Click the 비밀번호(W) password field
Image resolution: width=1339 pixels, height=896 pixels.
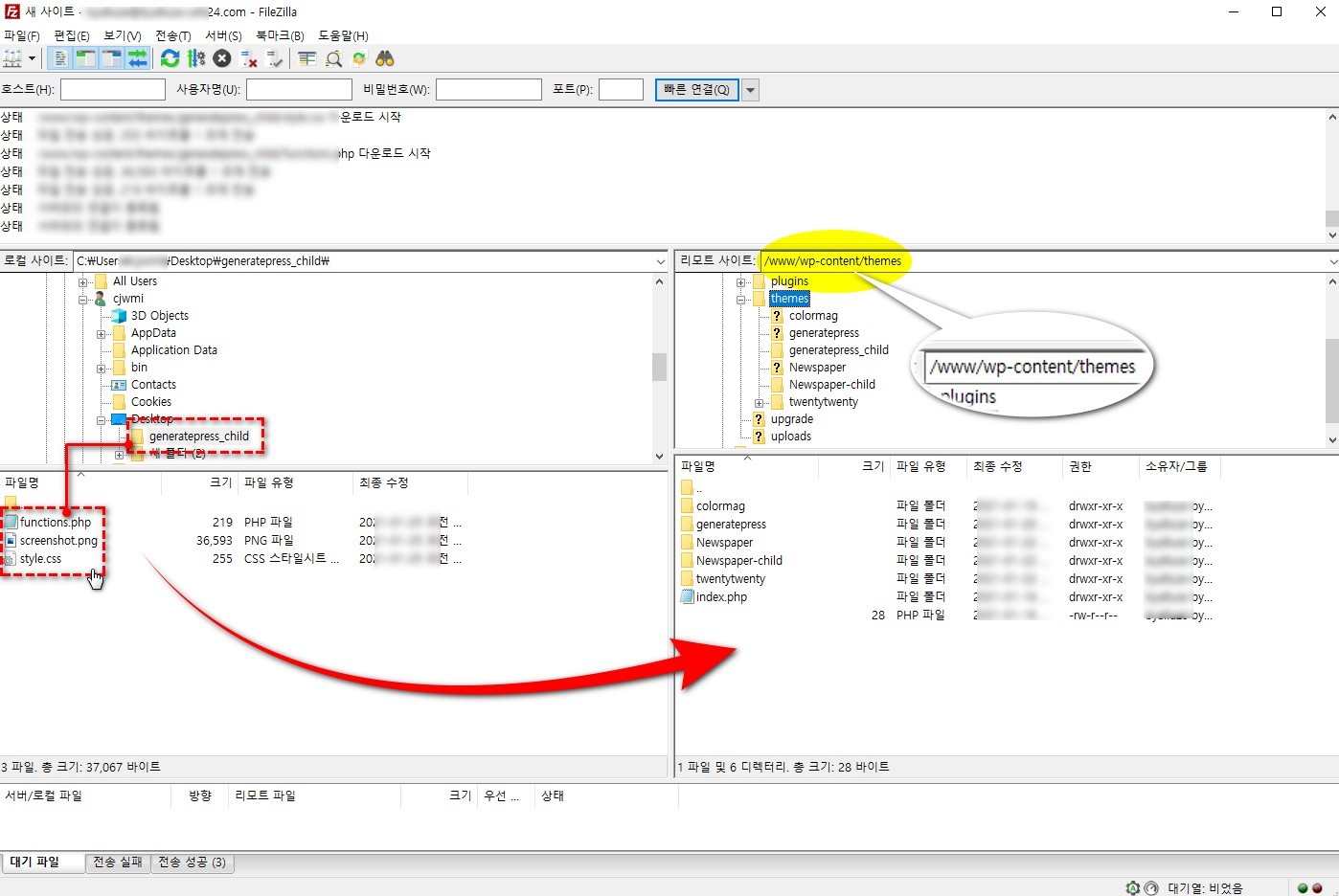click(488, 89)
